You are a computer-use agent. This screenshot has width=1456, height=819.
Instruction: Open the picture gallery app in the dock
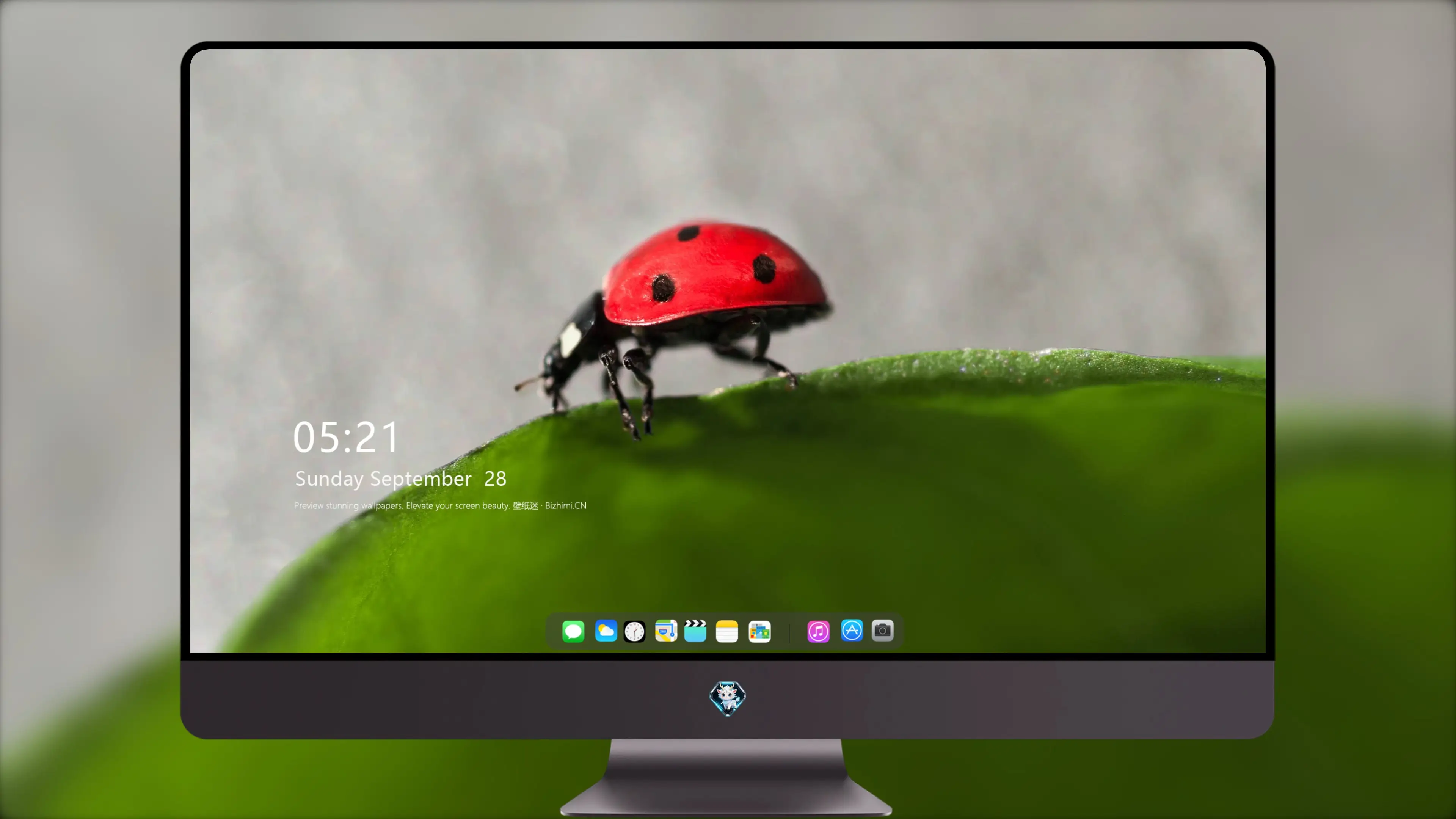759,631
